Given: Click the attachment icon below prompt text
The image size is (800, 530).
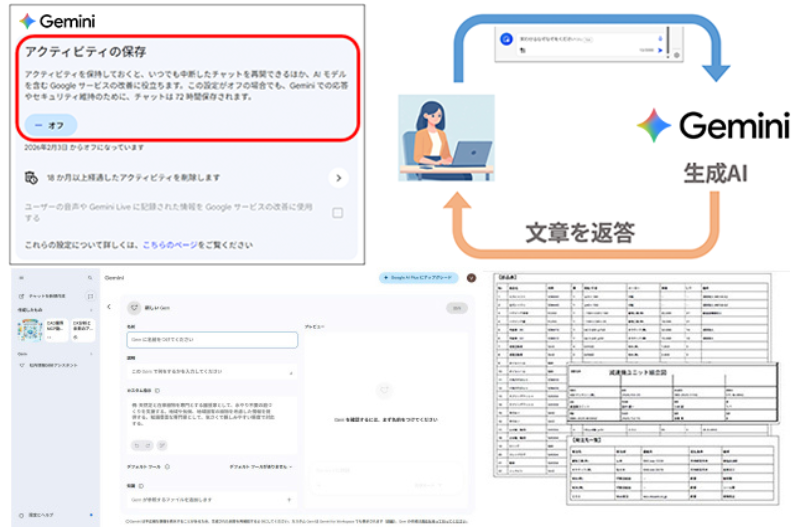Looking at the screenshot, I should coord(522,50).
